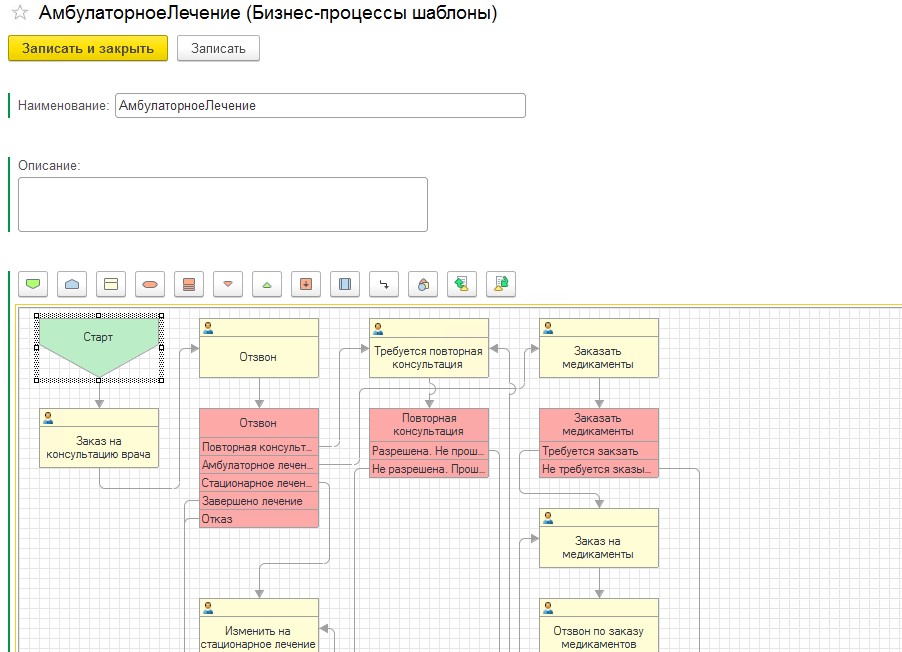Click into the Описание text area
The image size is (902, 652).
[223, 204]
